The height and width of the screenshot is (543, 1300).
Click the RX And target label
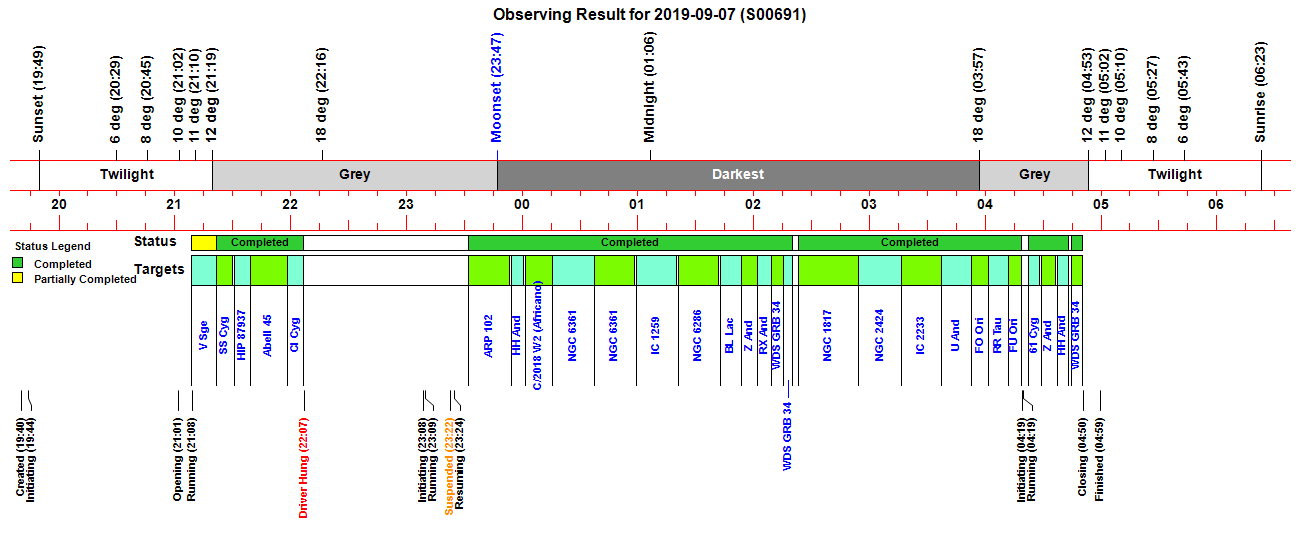[764, 336]
